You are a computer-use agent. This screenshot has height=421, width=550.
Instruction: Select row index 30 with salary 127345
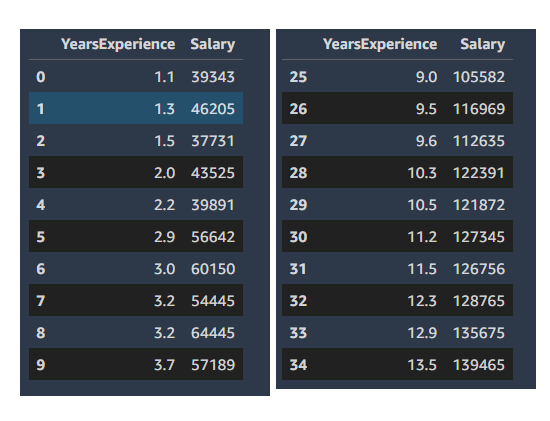pyautogui.click(x=397, y=237)
